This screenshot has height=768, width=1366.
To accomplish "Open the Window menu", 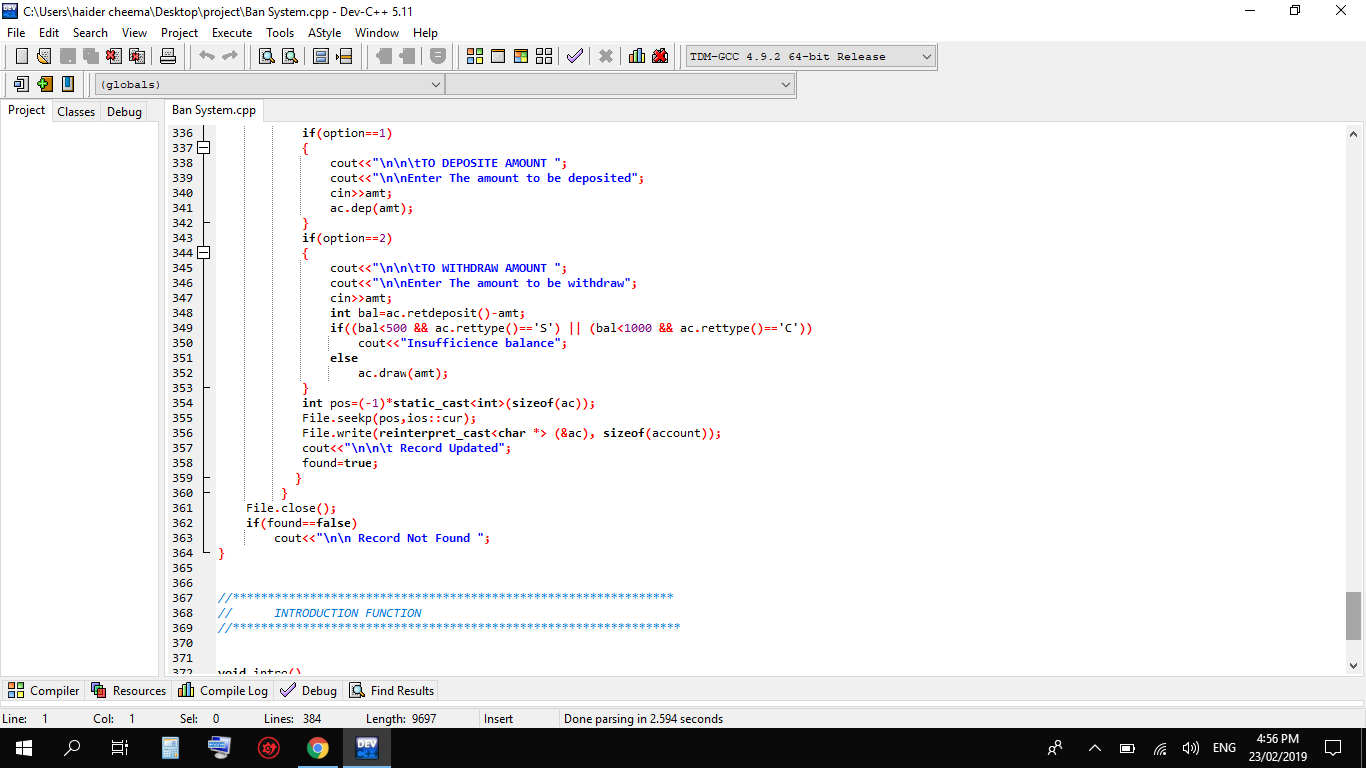I will (x=377, y=32).
